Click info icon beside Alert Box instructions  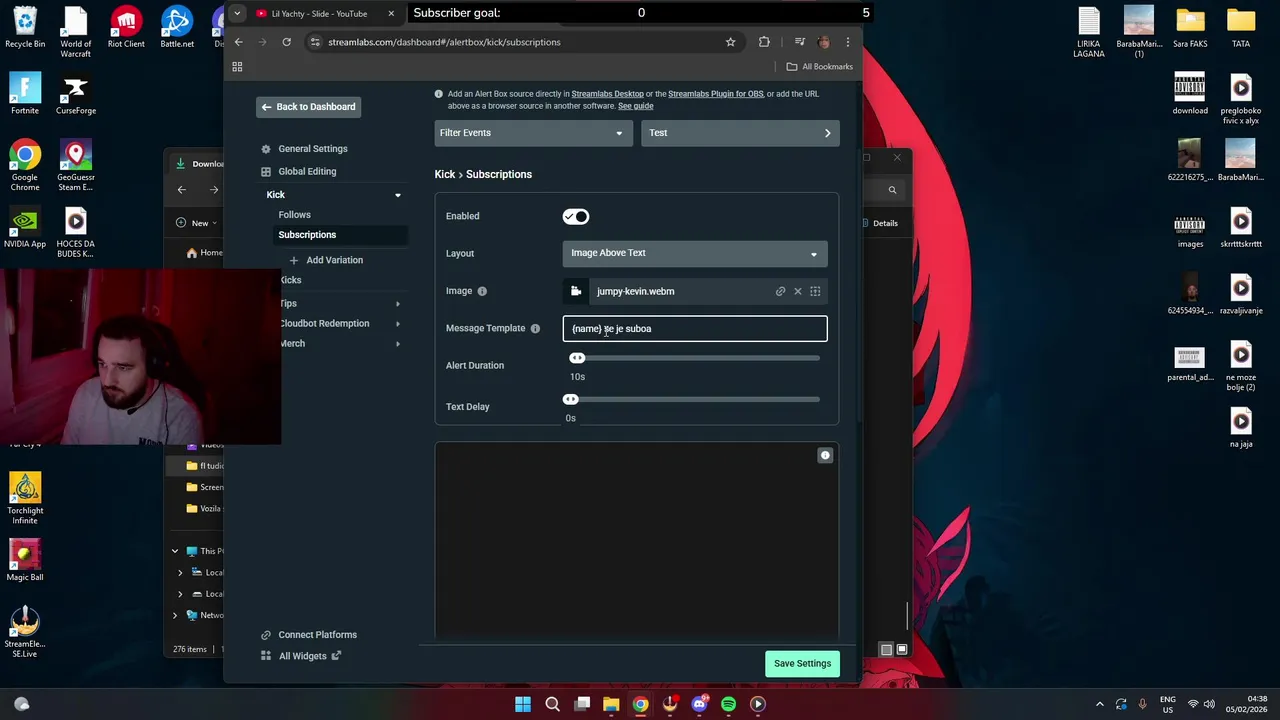point(438,94)
